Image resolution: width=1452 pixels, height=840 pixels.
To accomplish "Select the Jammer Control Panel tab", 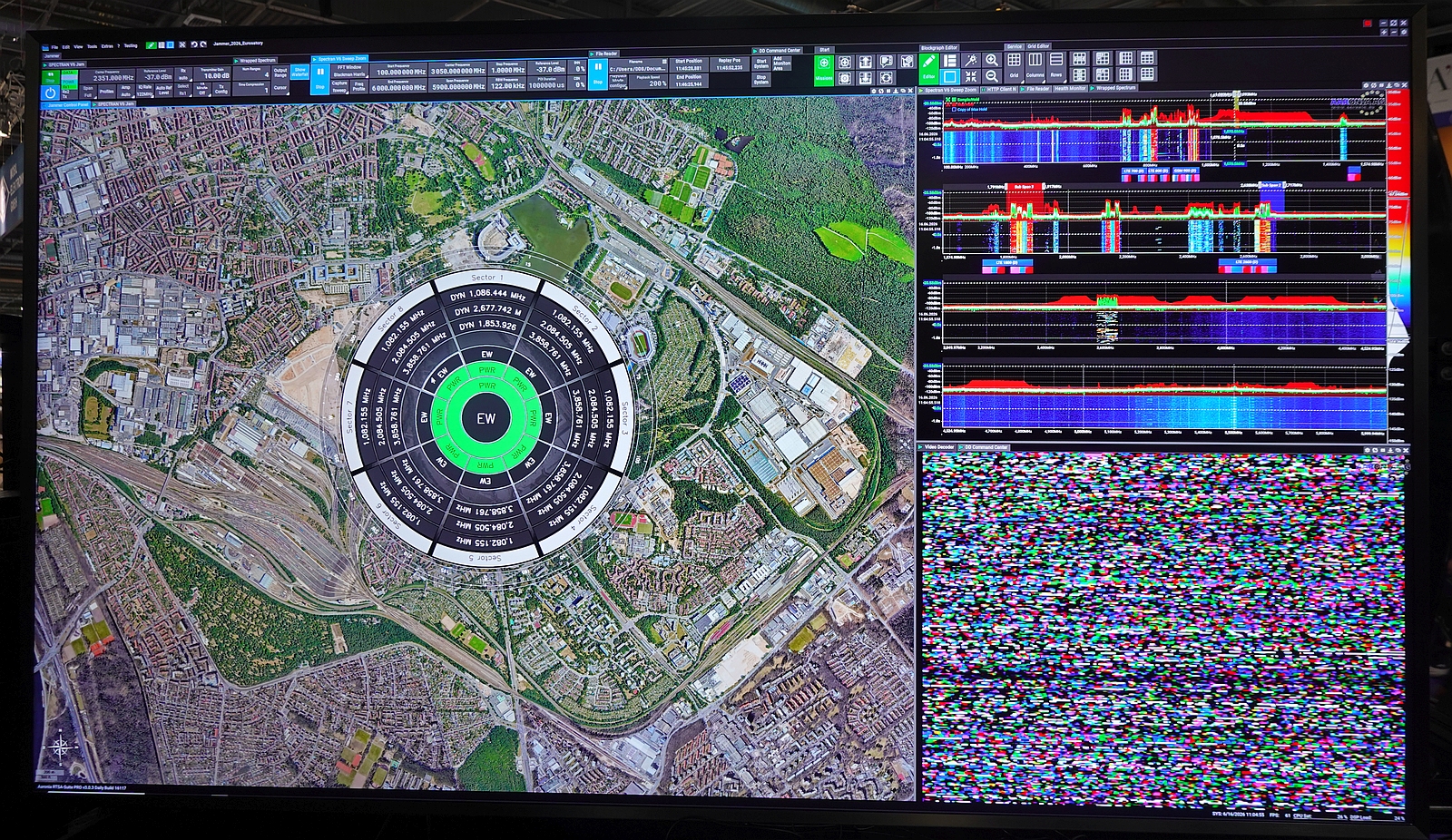I will [68, 104].
